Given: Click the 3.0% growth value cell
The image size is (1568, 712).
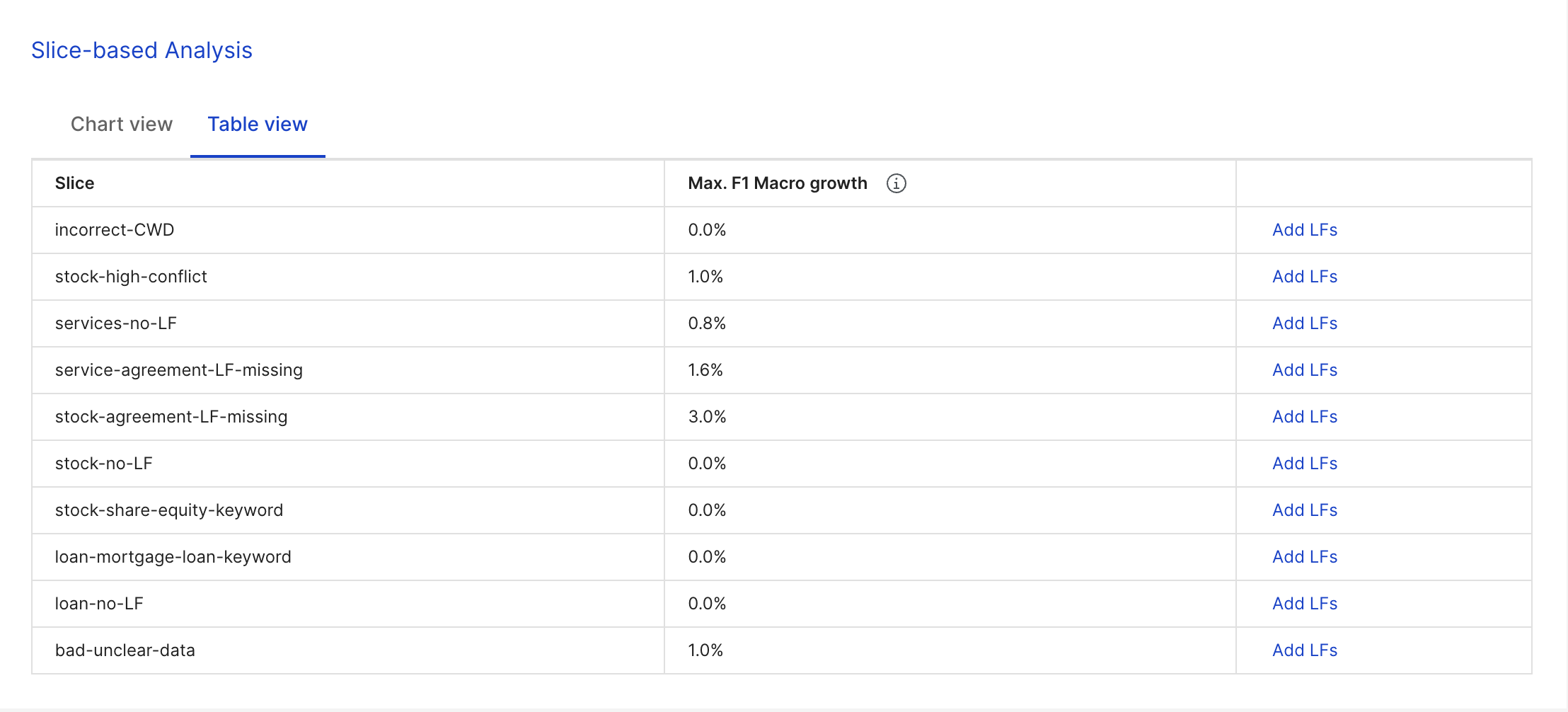Looking at the screenshot, I should click(x=950, y=417).
